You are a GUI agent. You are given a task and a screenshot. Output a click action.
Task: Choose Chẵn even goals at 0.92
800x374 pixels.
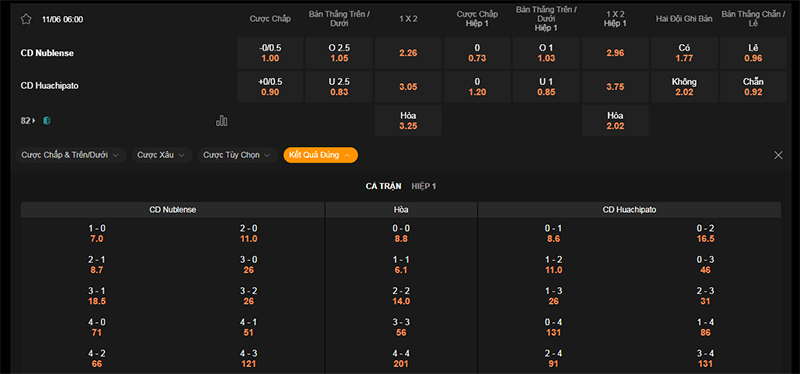(753, 87)
